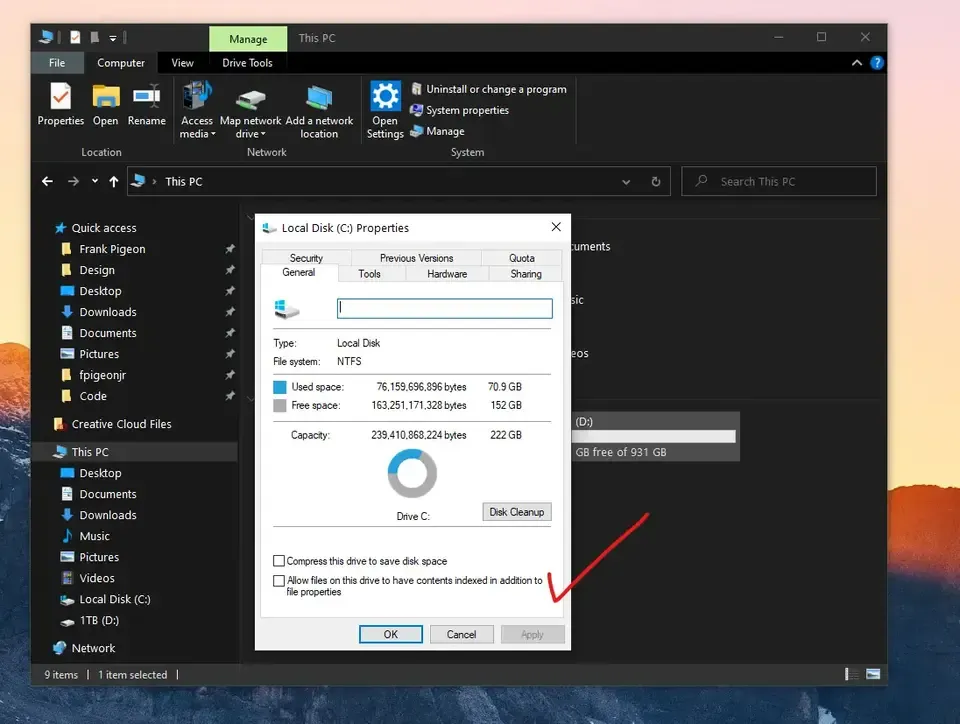Click the blue Help question mark icon
960x724 pixels.
[x=877, y=63]
